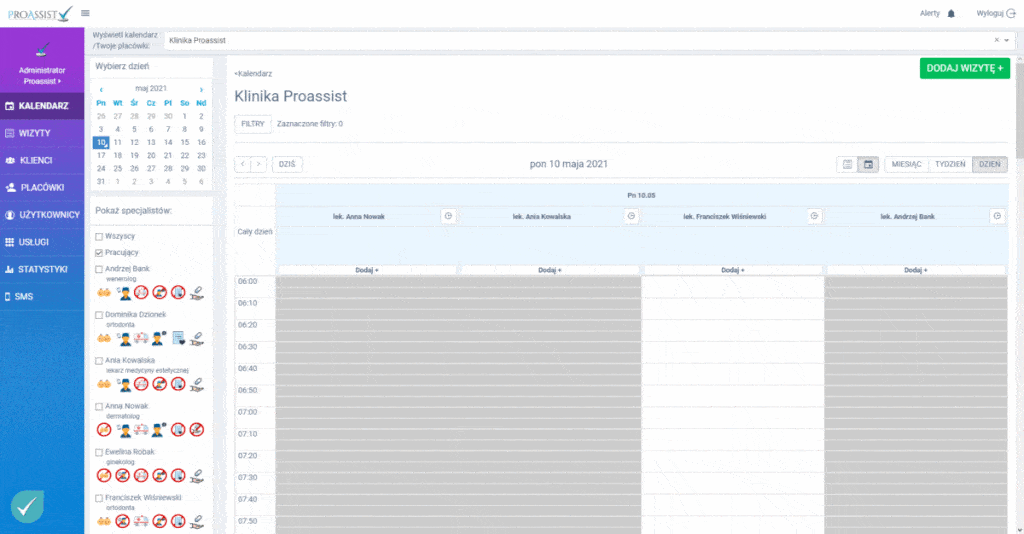This screenshot has width=1024, height=534.
Task: Click the clock icon beside lek. Ania Kowalska
Action: 631,216
